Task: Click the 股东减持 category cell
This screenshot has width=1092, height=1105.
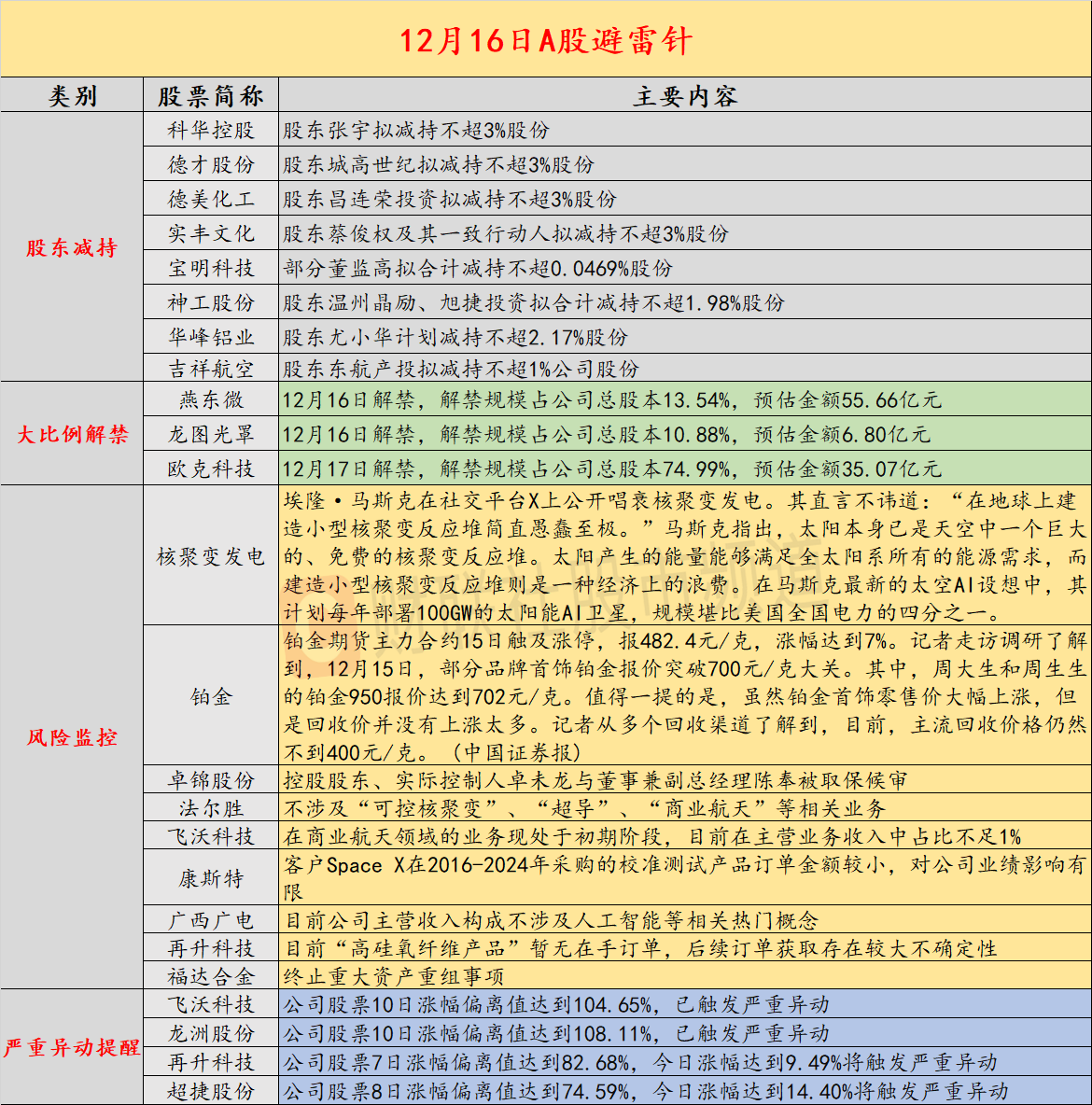Action: [x=72, y=248]
